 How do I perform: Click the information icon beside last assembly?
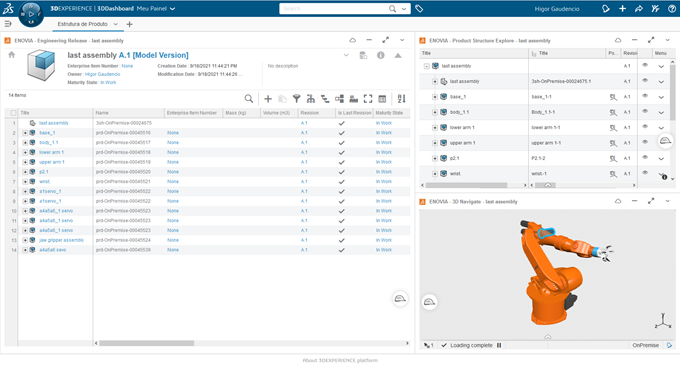click(x=380, y=56)
